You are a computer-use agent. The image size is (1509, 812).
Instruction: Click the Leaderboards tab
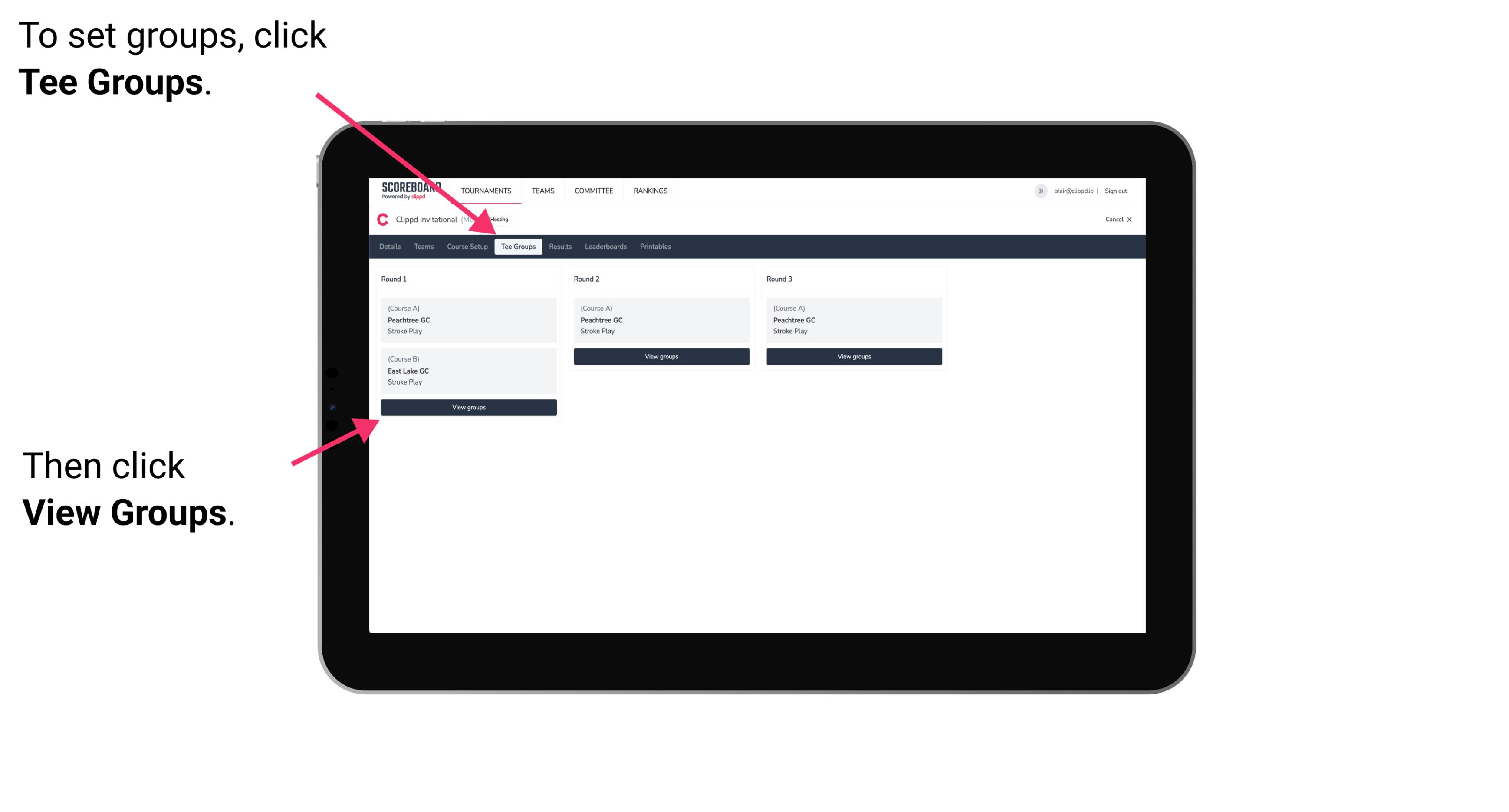(x=605, y=246)
